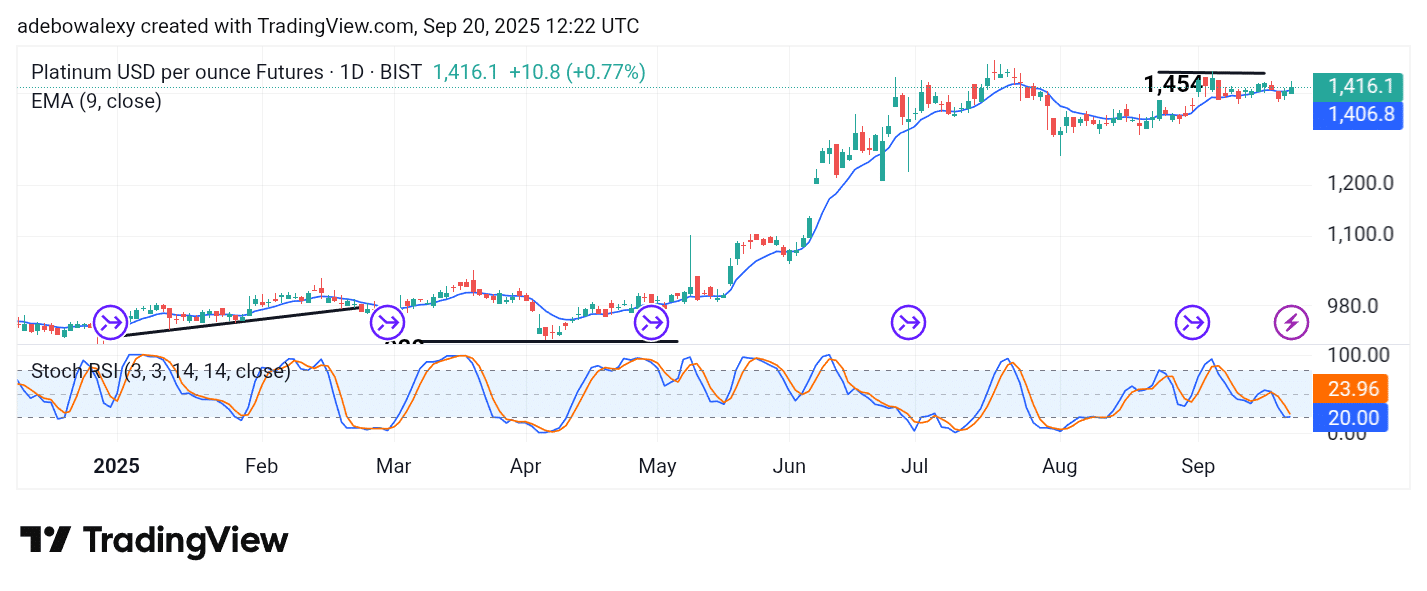Click the contract rollover marker near January 2025
Image resolution: width=1427 pixels, height=591 pixels.
point(110,323)
